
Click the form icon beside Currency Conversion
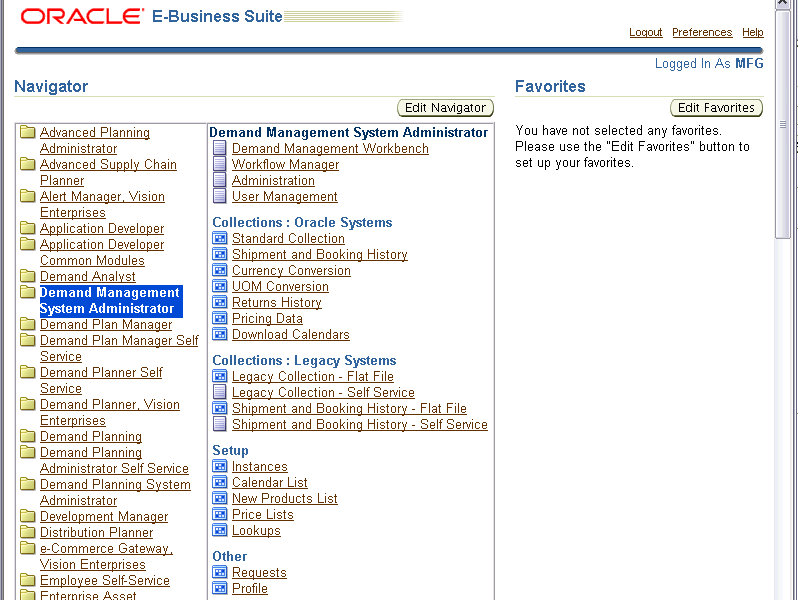(x=219, y=270)
